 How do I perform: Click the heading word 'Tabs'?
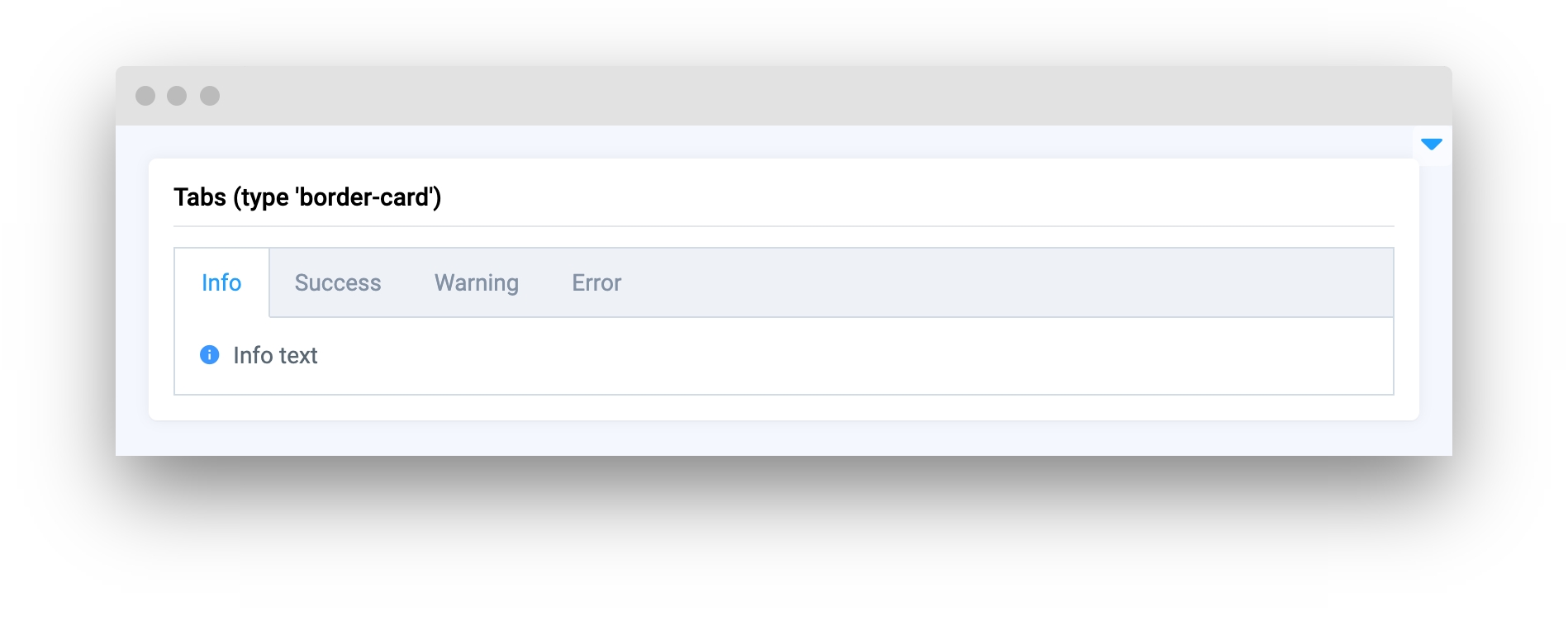200,197
